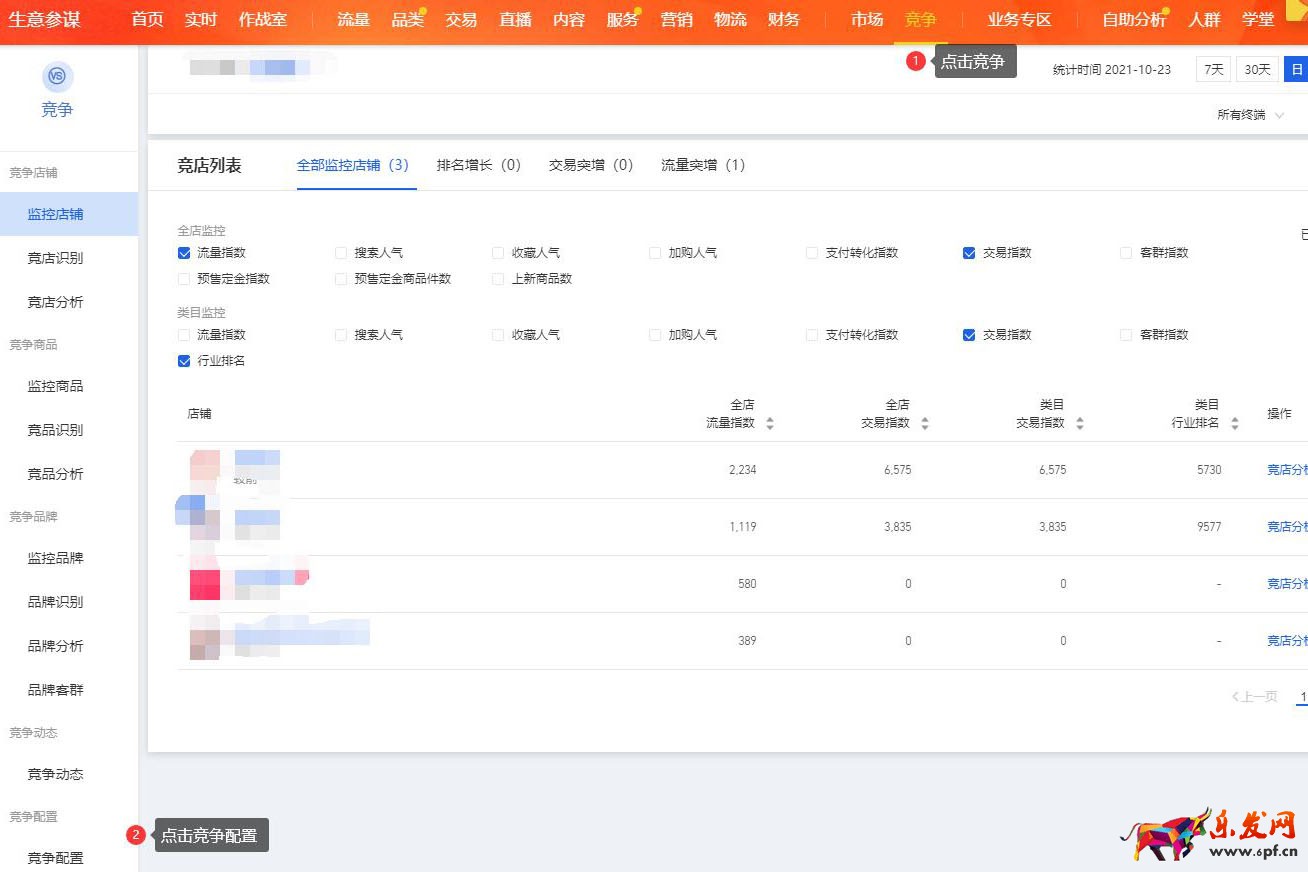The width and height of the screenshot is (1308, 872).
Task: Switch statistics range to 7天
Action: [x=1212, y=69]
